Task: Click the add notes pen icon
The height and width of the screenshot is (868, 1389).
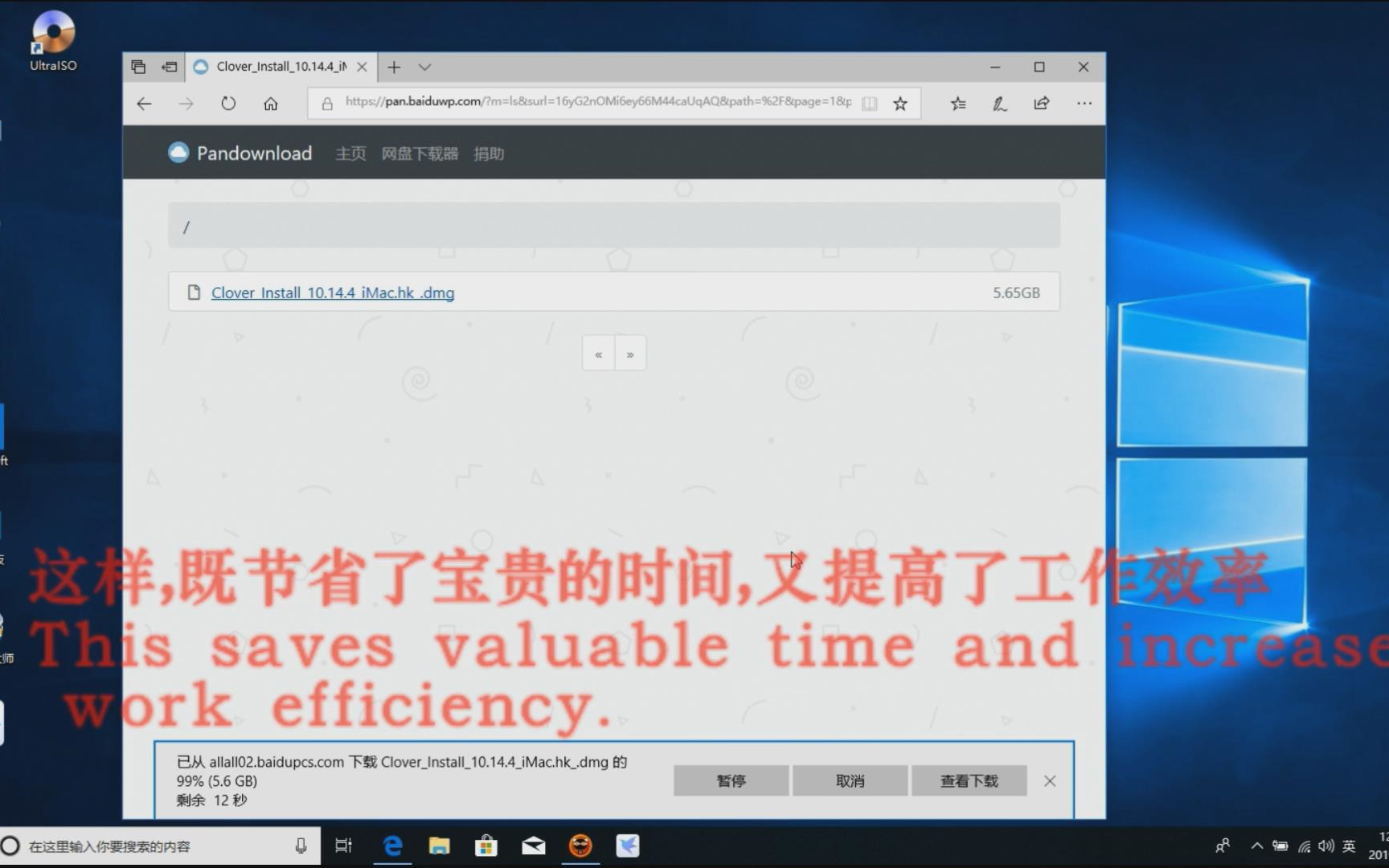Action: 1000,104
